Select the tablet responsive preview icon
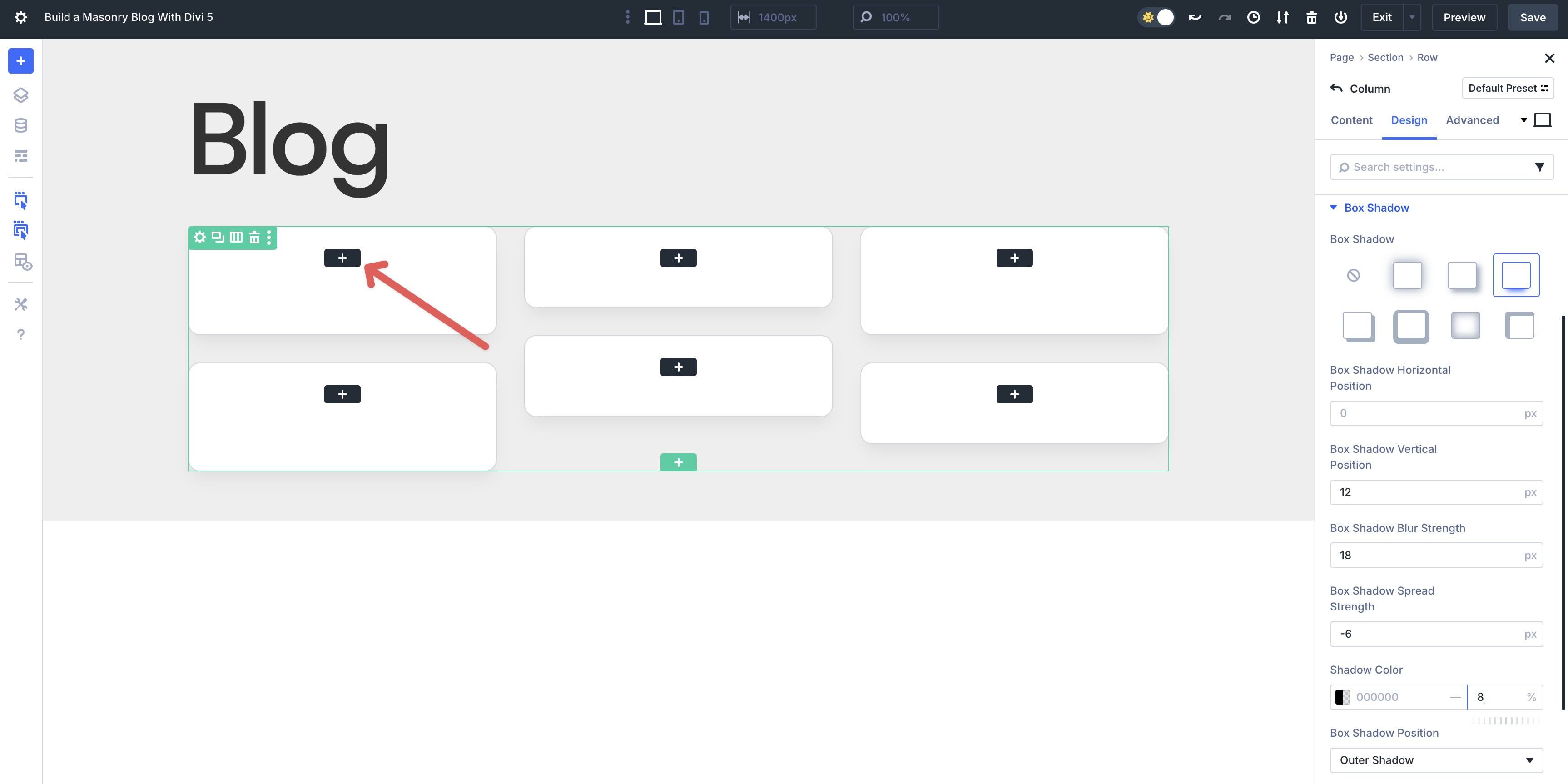Image resolution: width=1568 pixels, height=784 pixels. [679, 17]
